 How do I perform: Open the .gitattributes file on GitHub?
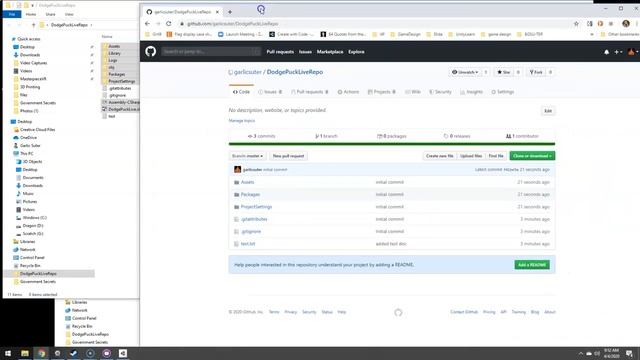(254, 219)
